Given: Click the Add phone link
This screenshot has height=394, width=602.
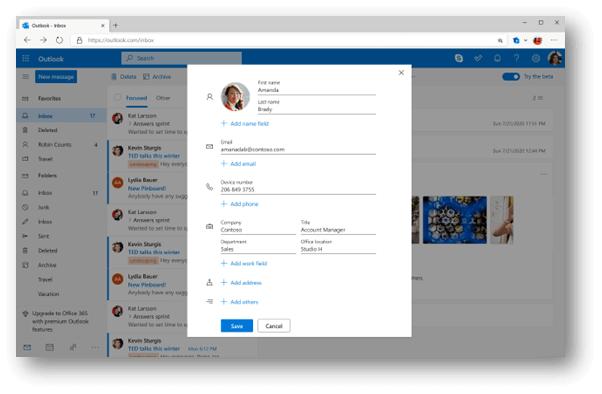Looking at the screenshot, I should click(x=244, y=204).
